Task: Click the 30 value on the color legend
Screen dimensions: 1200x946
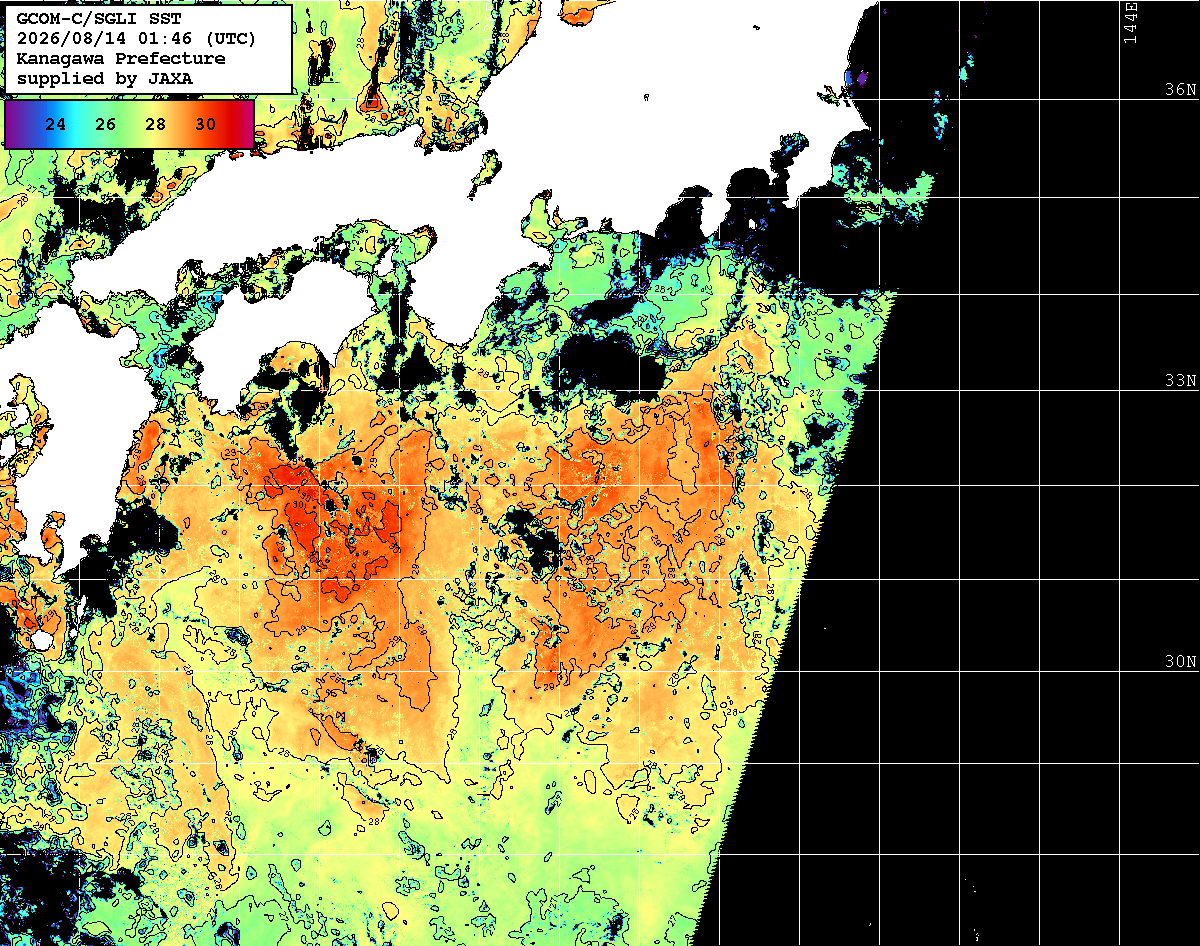Action: click(206, 125)
